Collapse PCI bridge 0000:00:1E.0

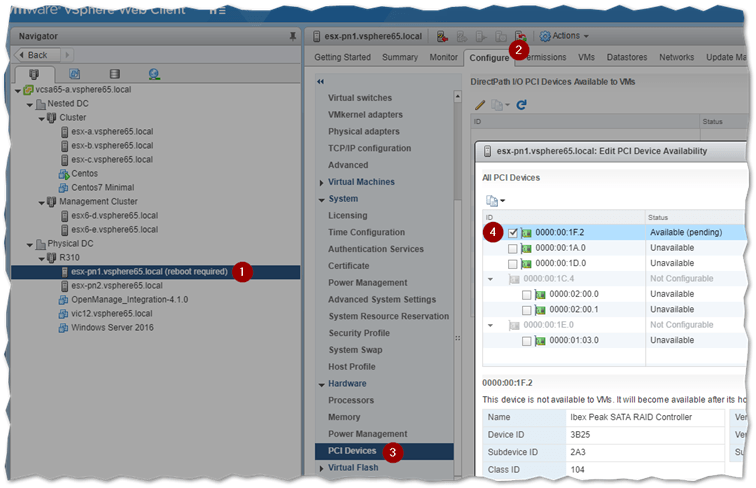[x=490, y=325]
